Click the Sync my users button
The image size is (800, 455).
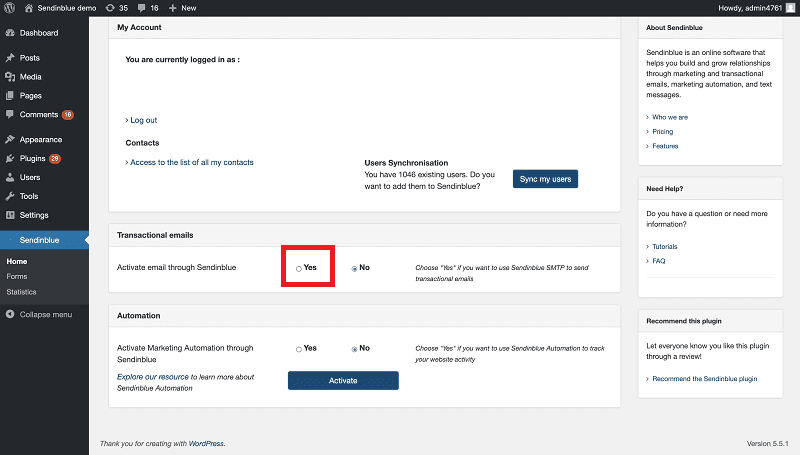[x=545, y=179]
